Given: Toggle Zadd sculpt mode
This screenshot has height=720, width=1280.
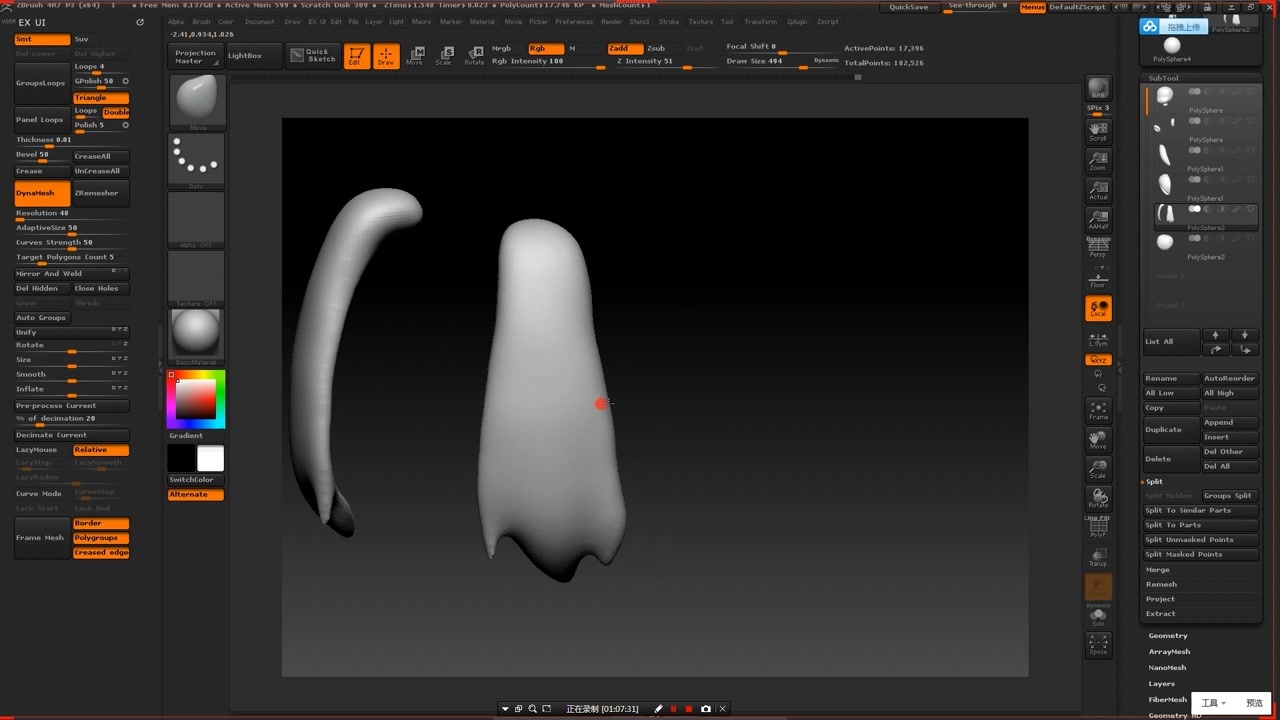Looking at the screenshot, I should tap(625, 48).
